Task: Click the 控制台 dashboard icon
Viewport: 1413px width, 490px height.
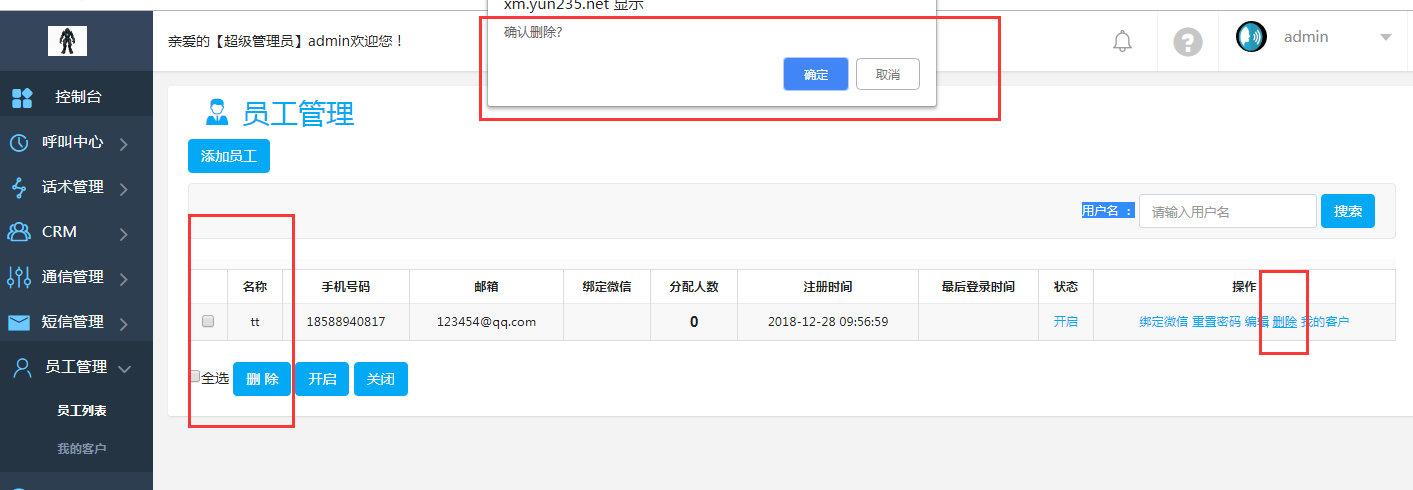Action: pyautogui.click(x=22, y=98)
